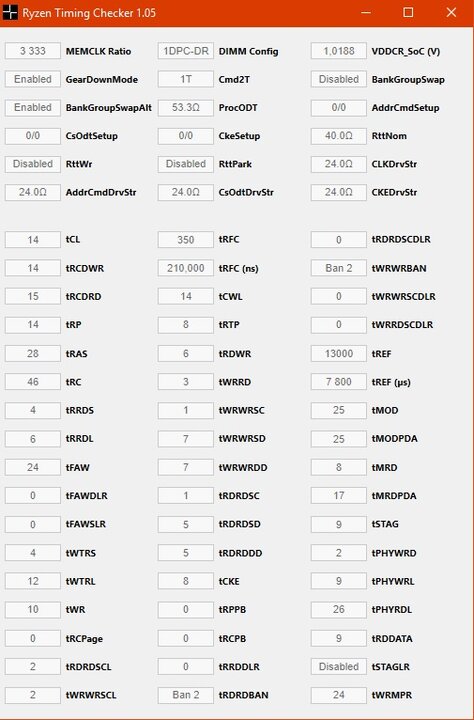Screen dimensions: 474x720
Task: Click the tWRWRBAN Ban 2 field
Action: pyautogui.click(x=339, y=268)
